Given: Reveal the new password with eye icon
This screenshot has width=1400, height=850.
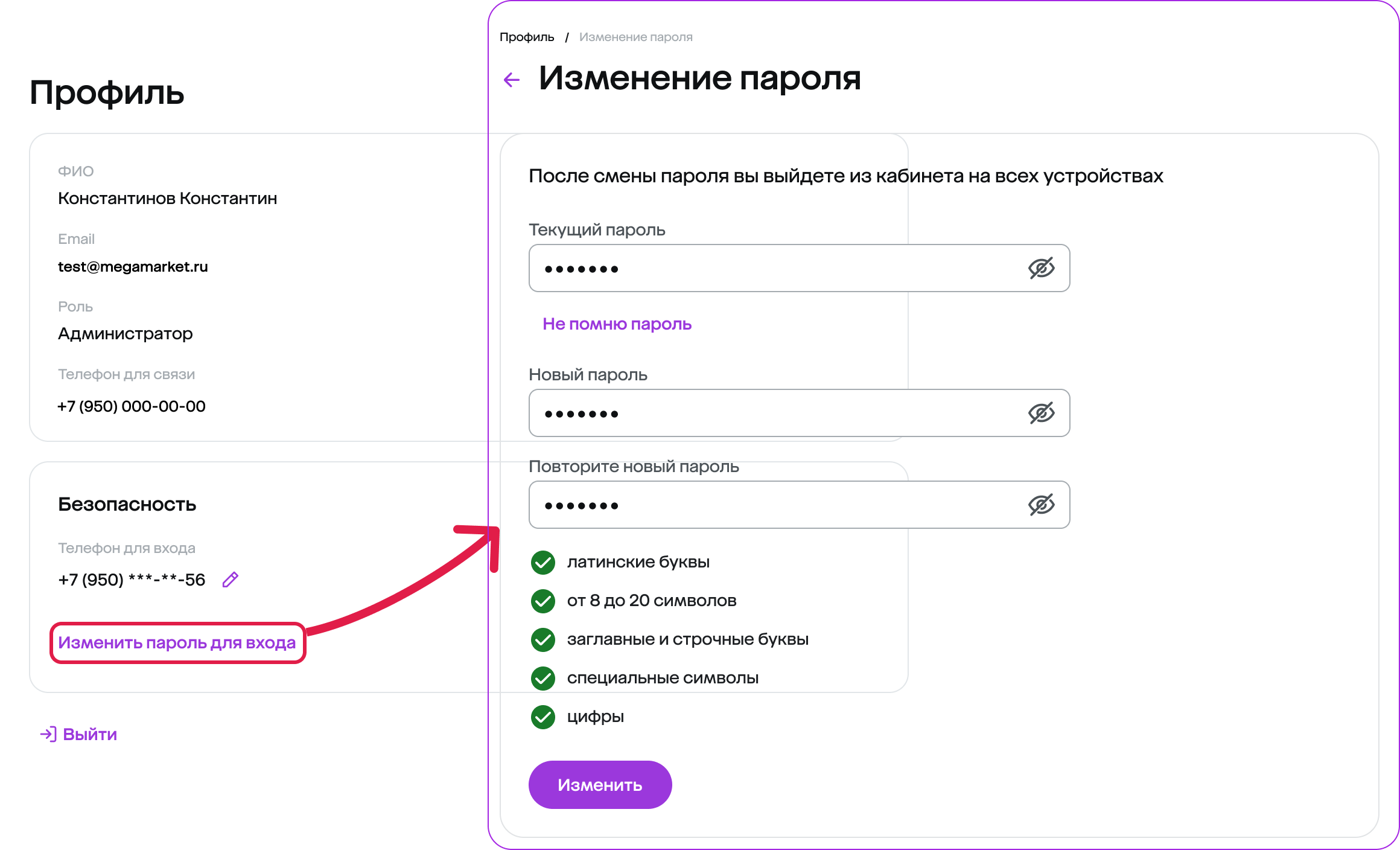Looking at the screenshot, I should tap(1042, 413).
